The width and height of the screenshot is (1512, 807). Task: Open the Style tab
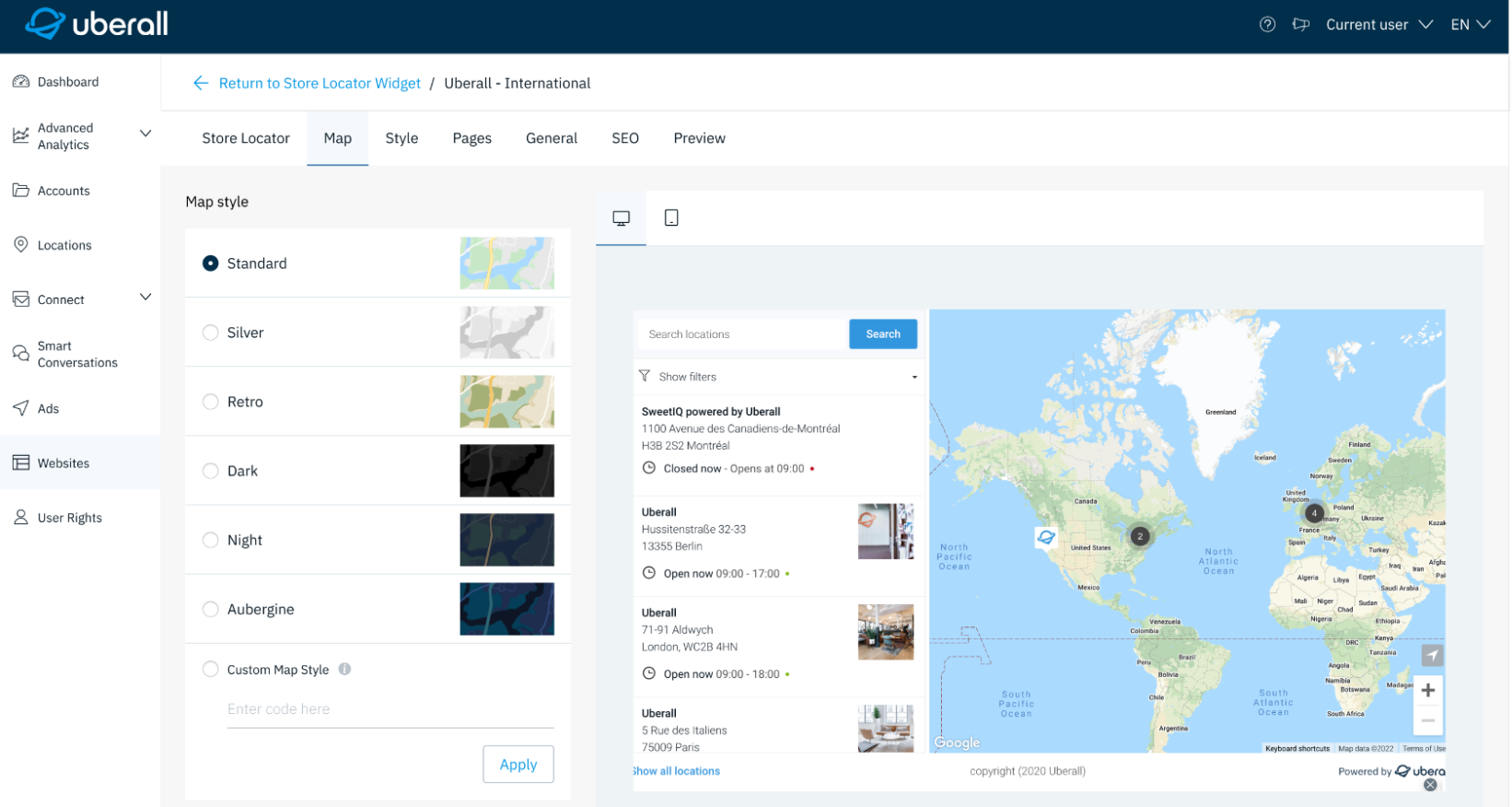click(401, 138)
